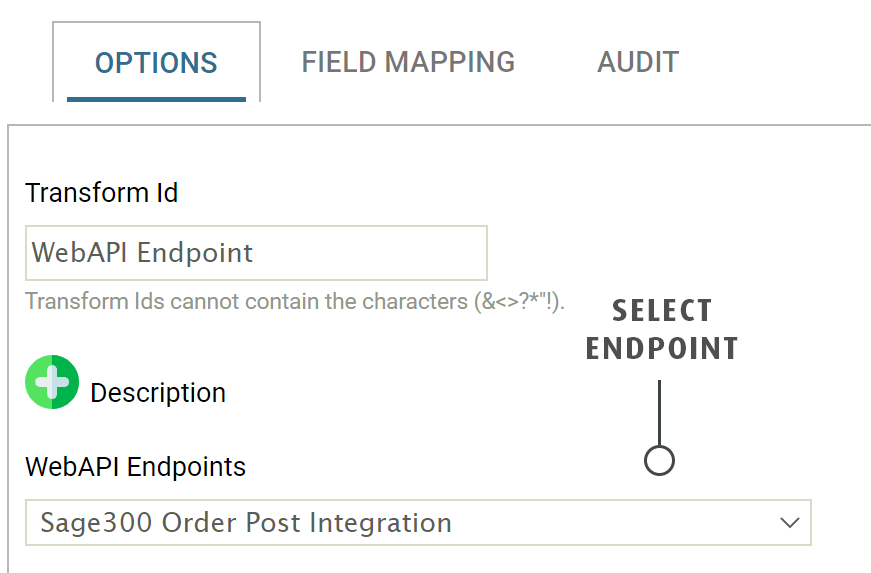The image size is (871, 573).
Task: Focus the Transform Id text field
Action: (x=256, y=252)
